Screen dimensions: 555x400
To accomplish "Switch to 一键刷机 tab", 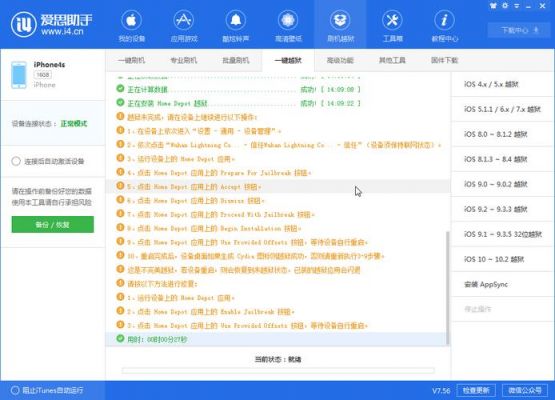I will 131,60.
